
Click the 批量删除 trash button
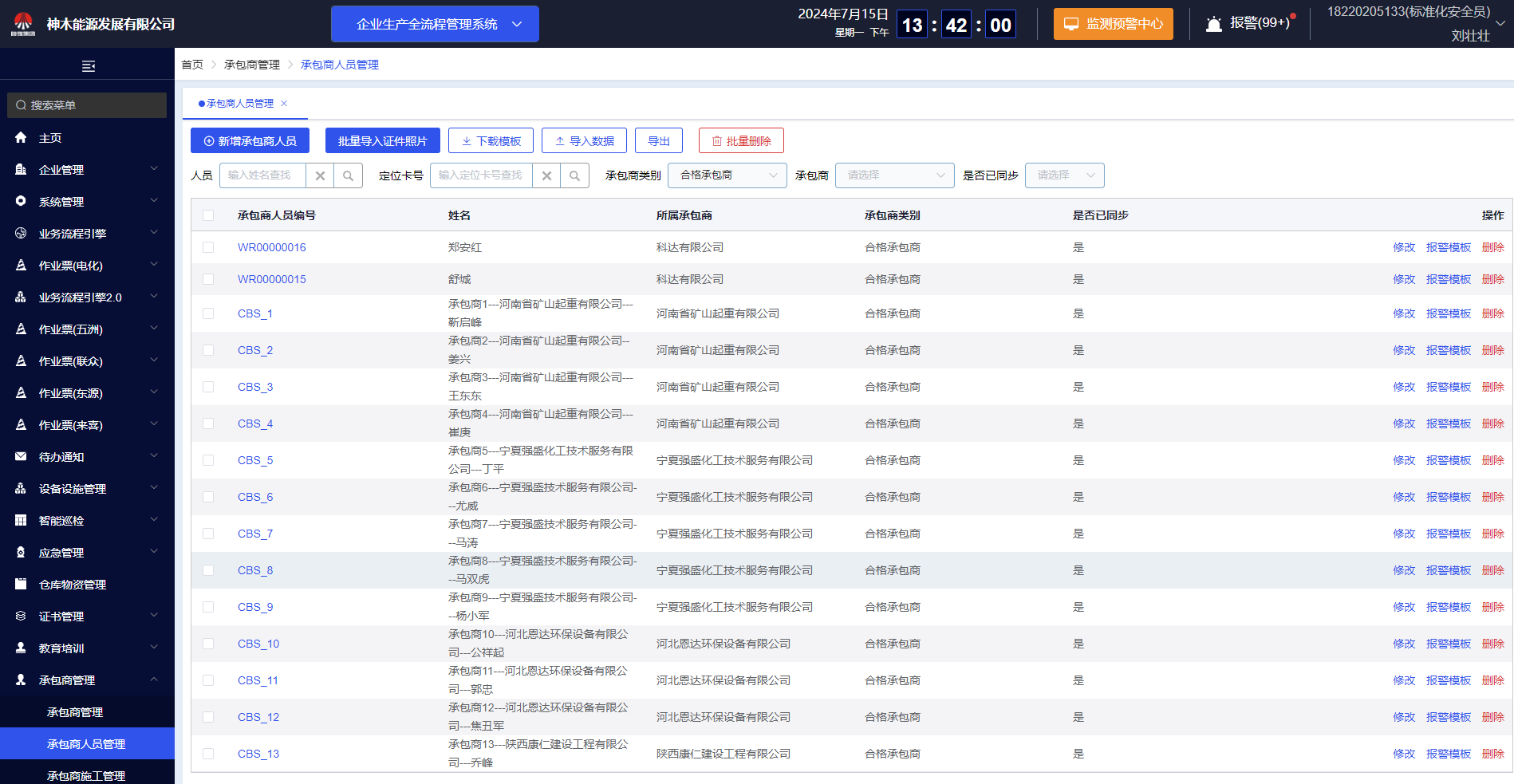740,140
